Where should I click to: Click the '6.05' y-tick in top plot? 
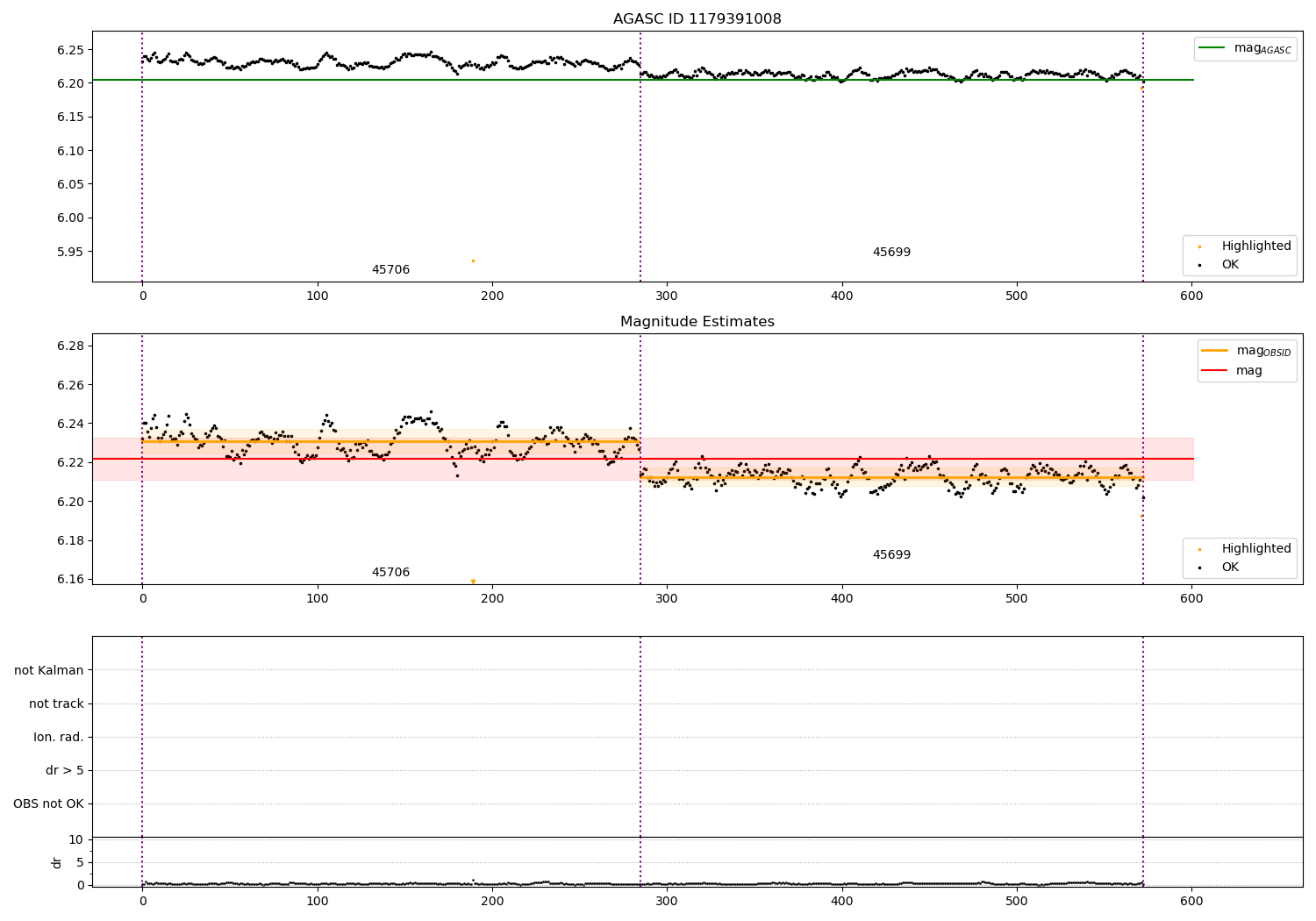pos(70,184)
